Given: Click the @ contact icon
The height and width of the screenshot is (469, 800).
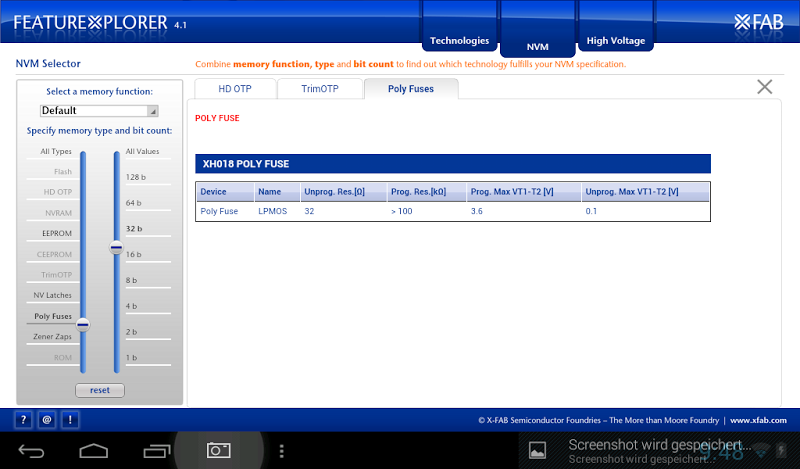Looking at the screenshot, I should point(46,420).
